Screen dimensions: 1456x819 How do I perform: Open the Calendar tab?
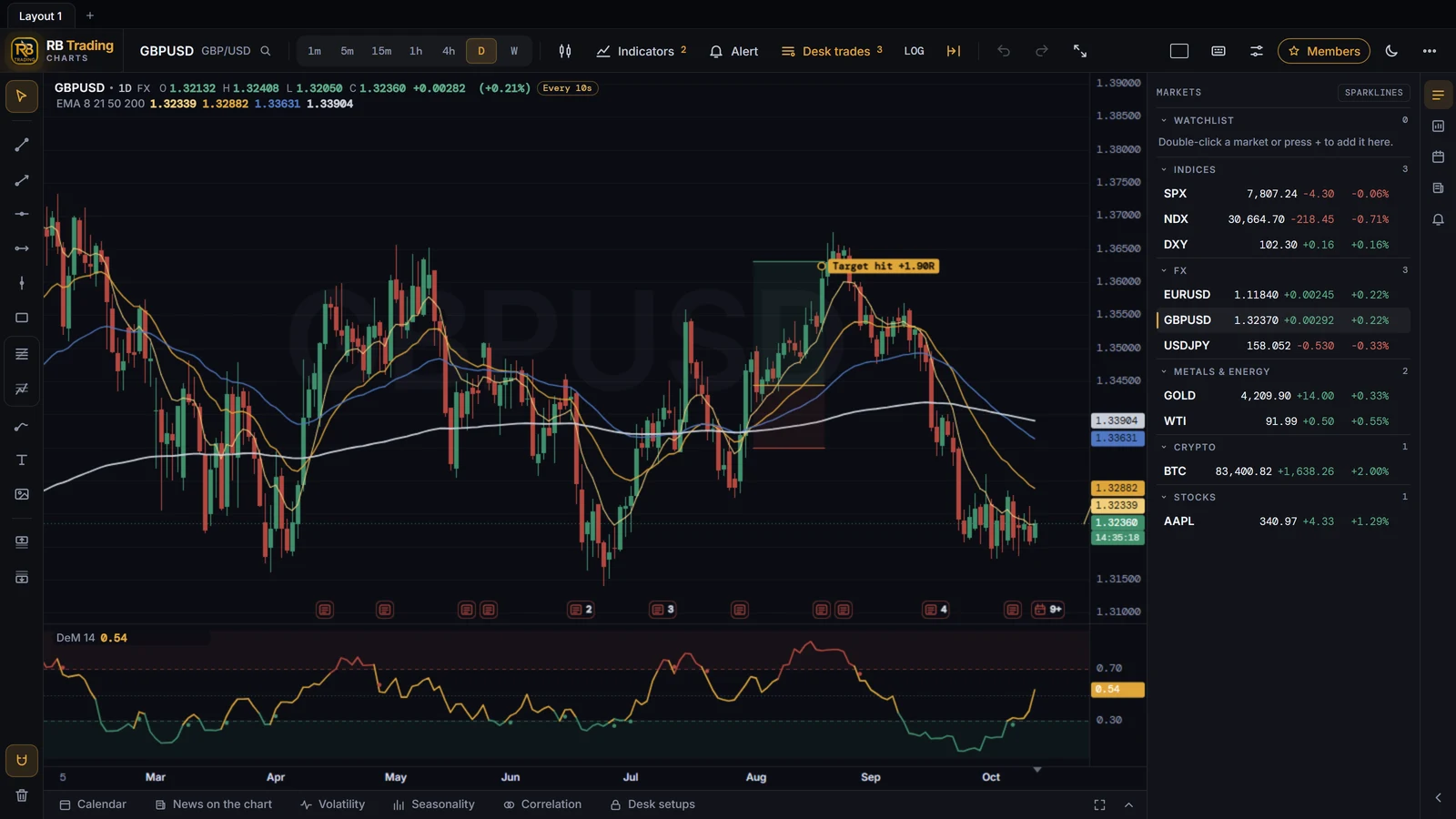[93, 804]
